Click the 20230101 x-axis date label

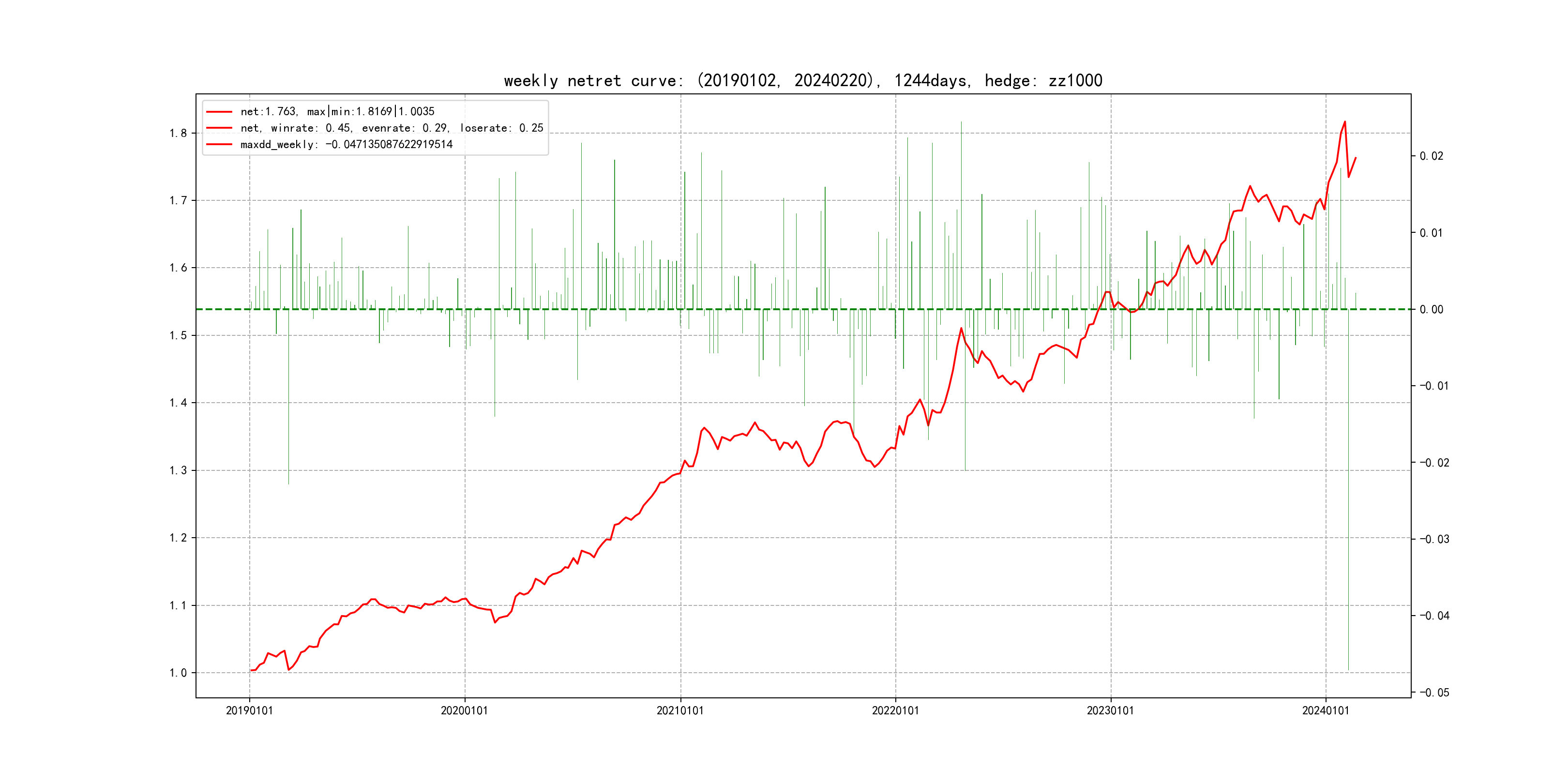pos(1110,710)
